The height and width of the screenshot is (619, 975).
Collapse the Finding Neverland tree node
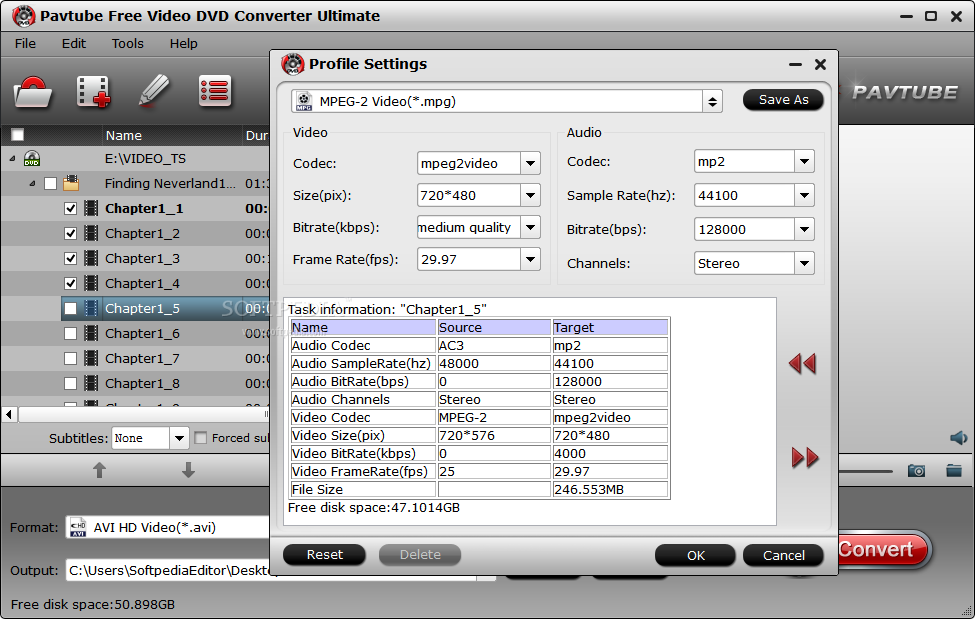[33, 184]
